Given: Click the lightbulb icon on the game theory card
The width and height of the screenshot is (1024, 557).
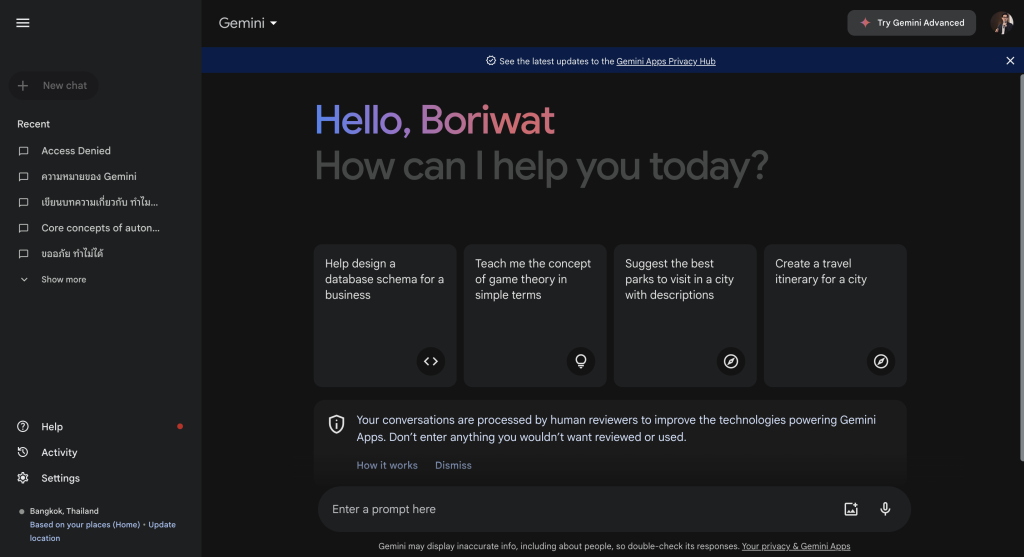Looking at the screenshot, I should click(581, 361).
